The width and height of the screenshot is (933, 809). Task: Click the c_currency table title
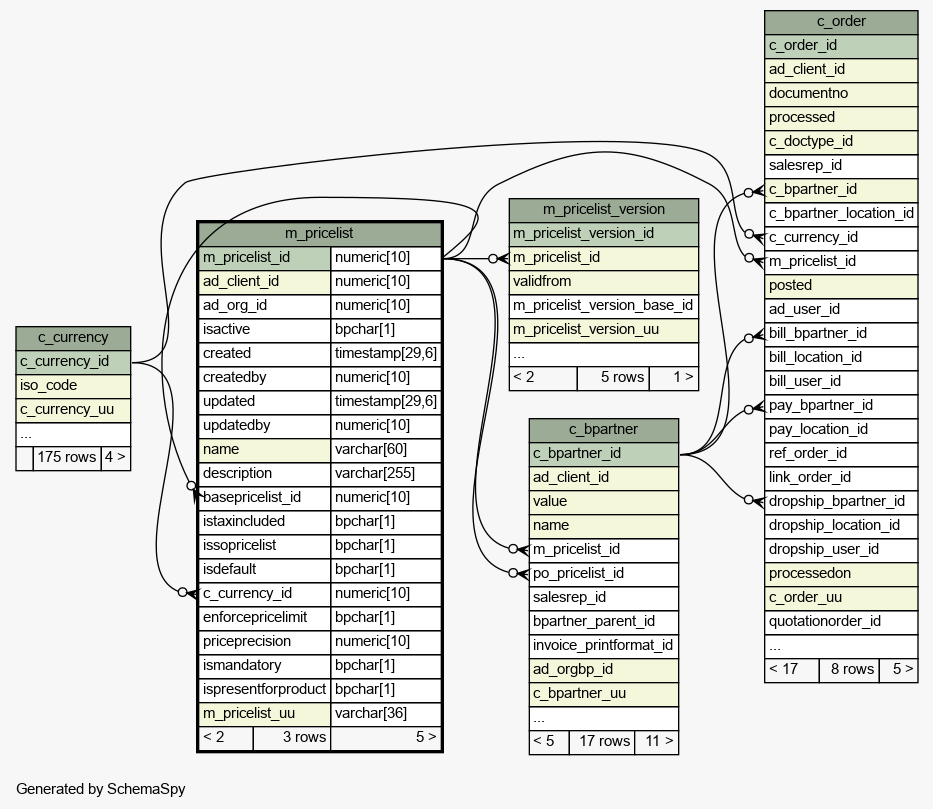(73, 337)
